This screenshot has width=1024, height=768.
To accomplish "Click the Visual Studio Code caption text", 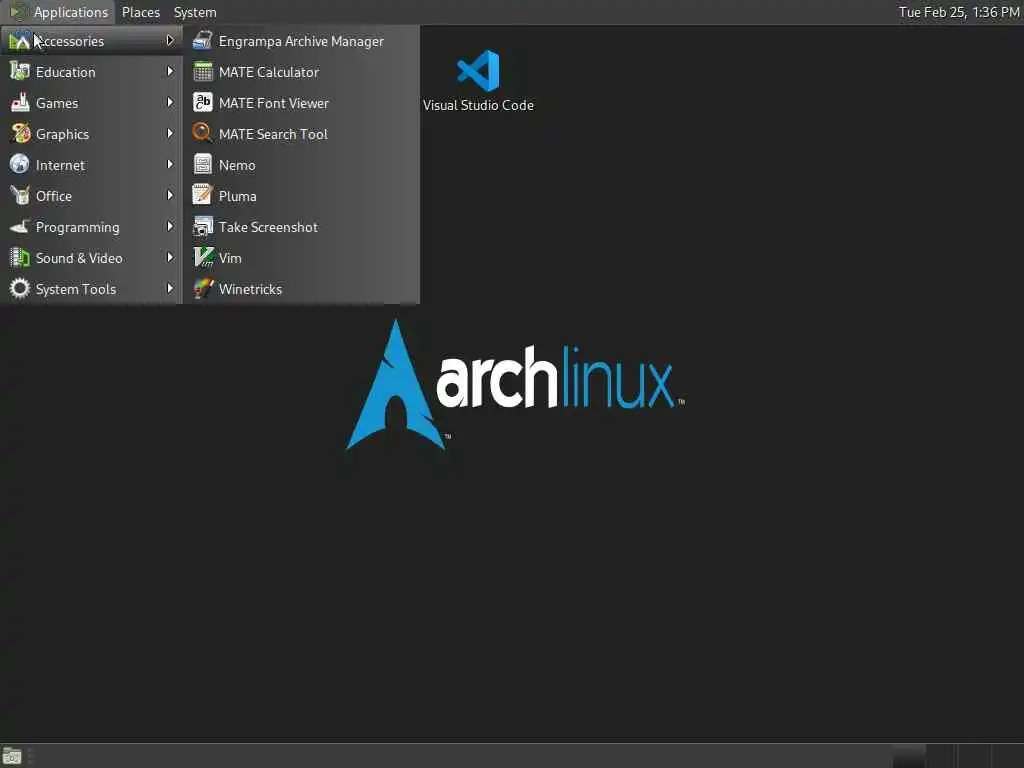I will point(478,105).
